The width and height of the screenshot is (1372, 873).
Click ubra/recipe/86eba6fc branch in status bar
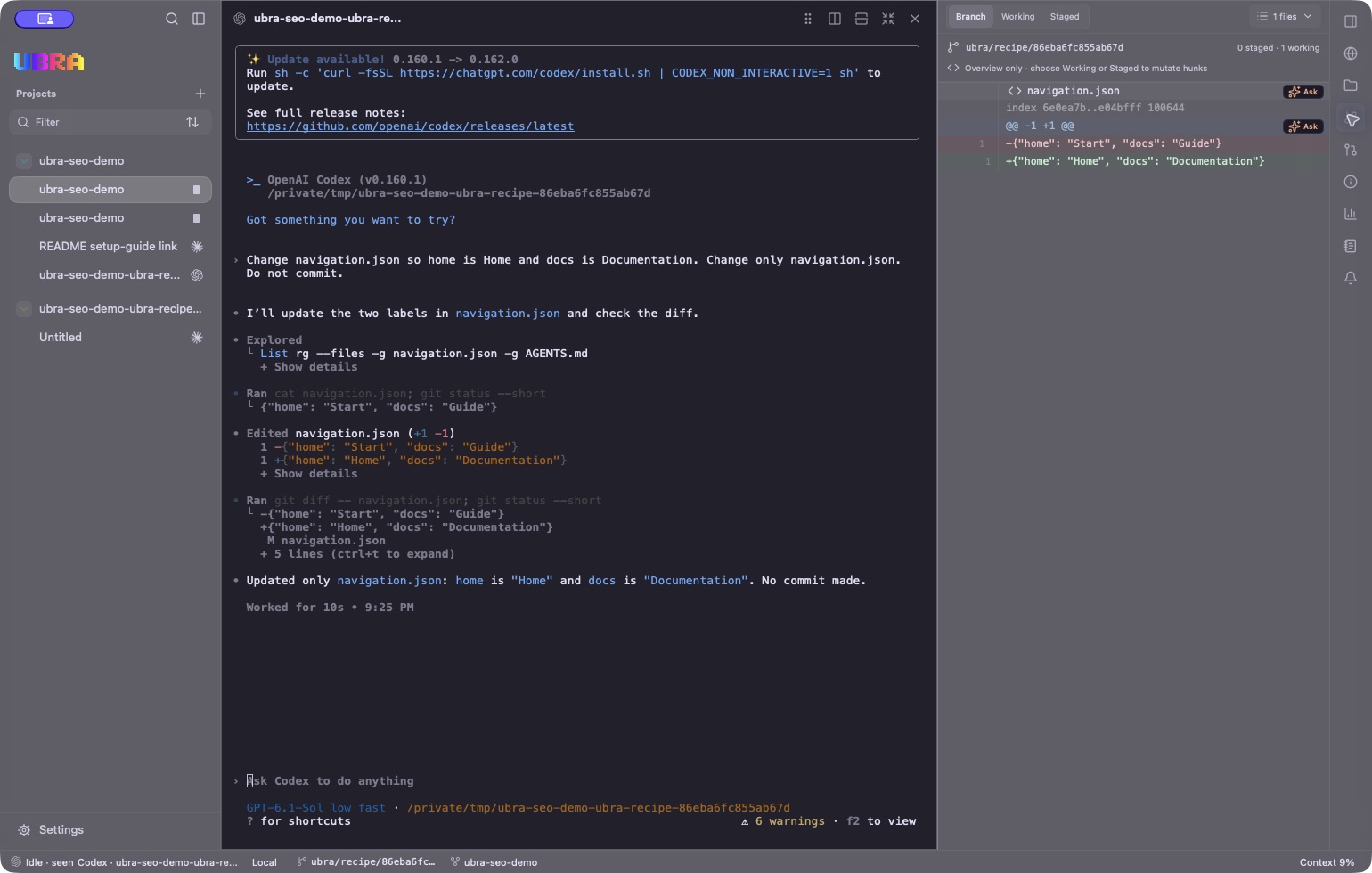tap(366, 862)
